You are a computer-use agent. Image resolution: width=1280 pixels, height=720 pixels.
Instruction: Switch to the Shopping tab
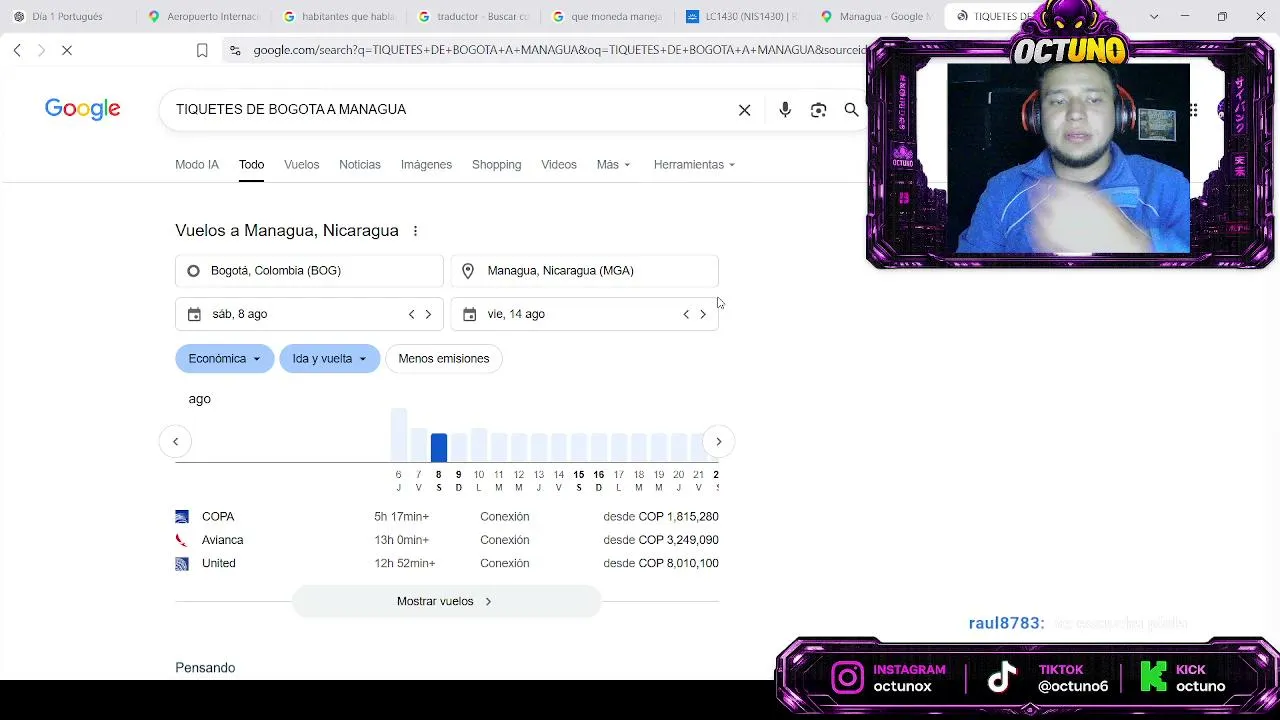[x=497, y=165]
